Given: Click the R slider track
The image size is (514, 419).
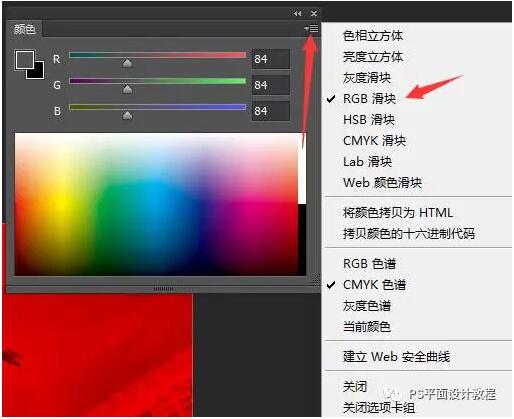Looking at the screenshot, I should tap(157, 55).
